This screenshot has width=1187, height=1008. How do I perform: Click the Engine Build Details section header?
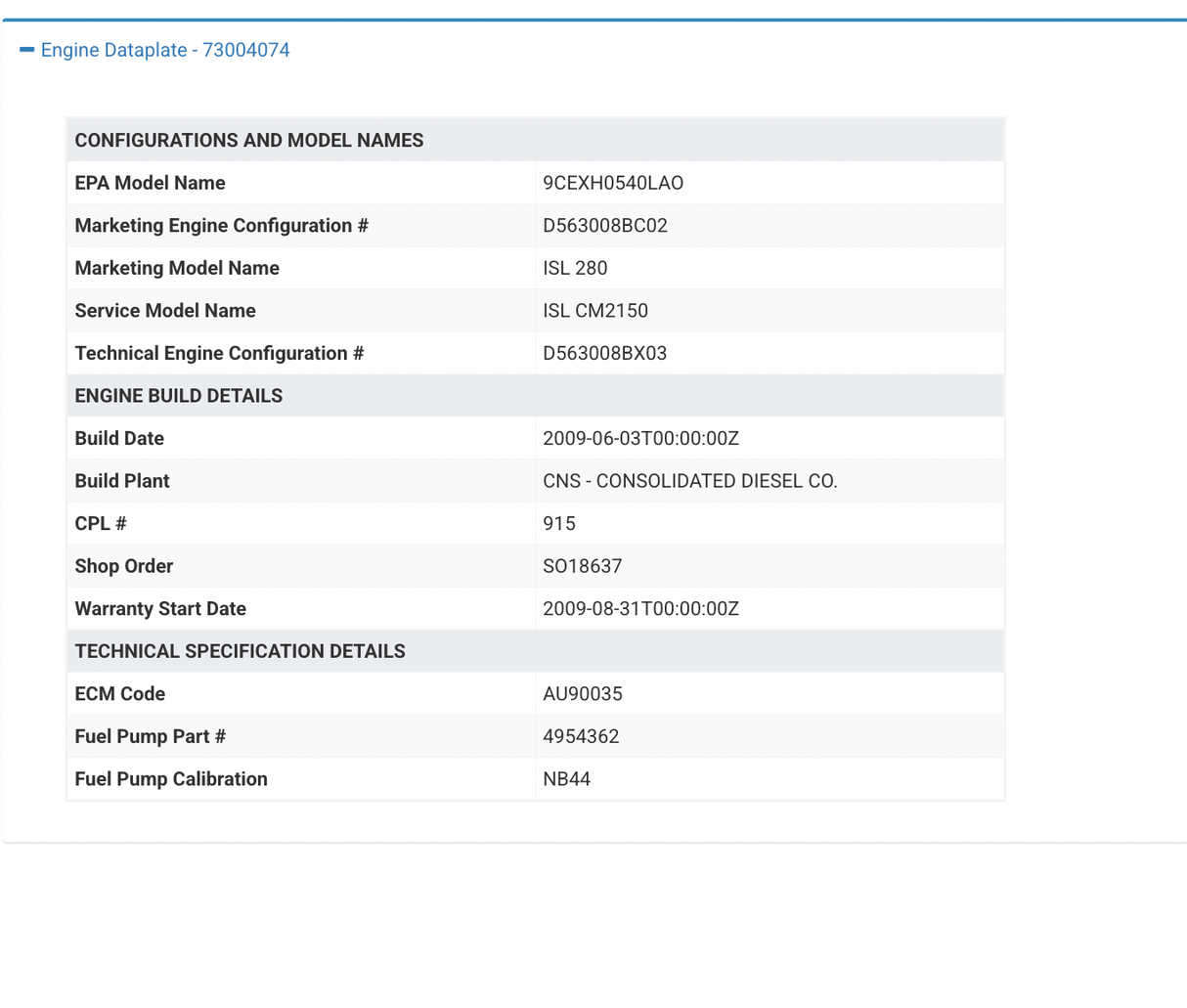click(179, 396)
